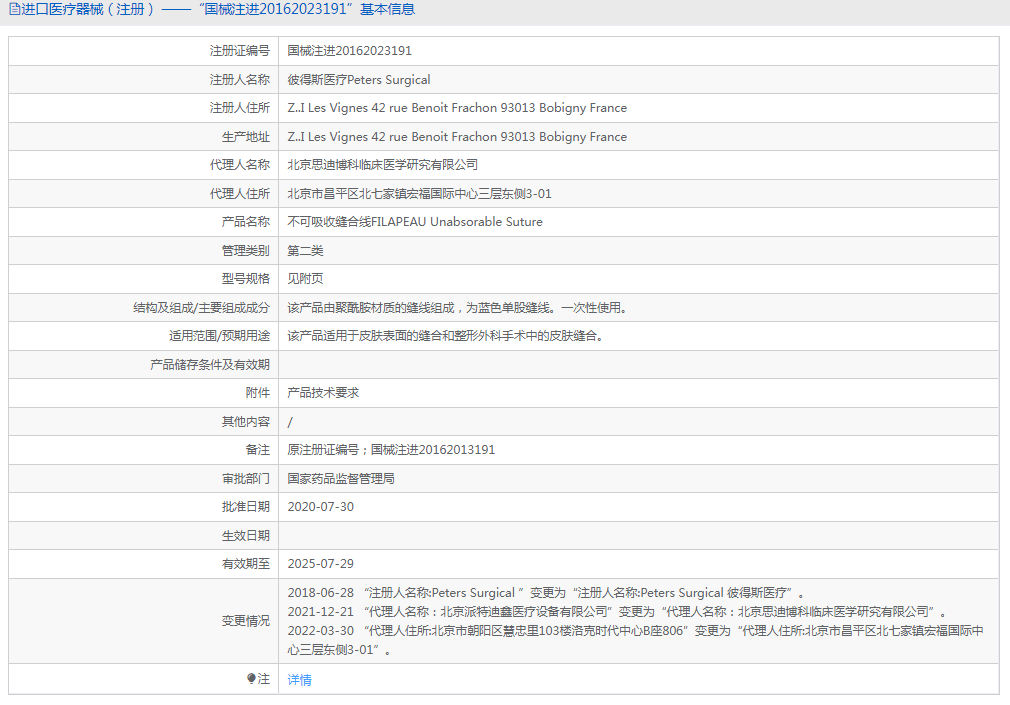Select attachment value 产品技术要求
Viewport: 1010px width, 705px height.
[323, 393]
